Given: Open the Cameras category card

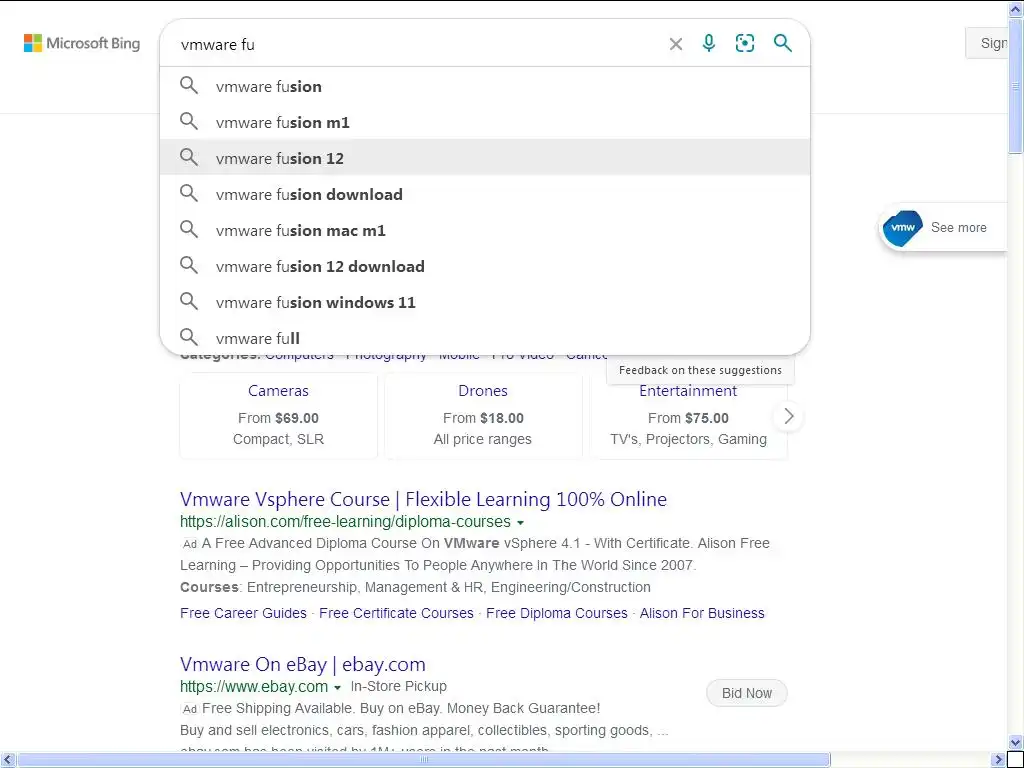Looking at the screenshot, I should point(278,415).
